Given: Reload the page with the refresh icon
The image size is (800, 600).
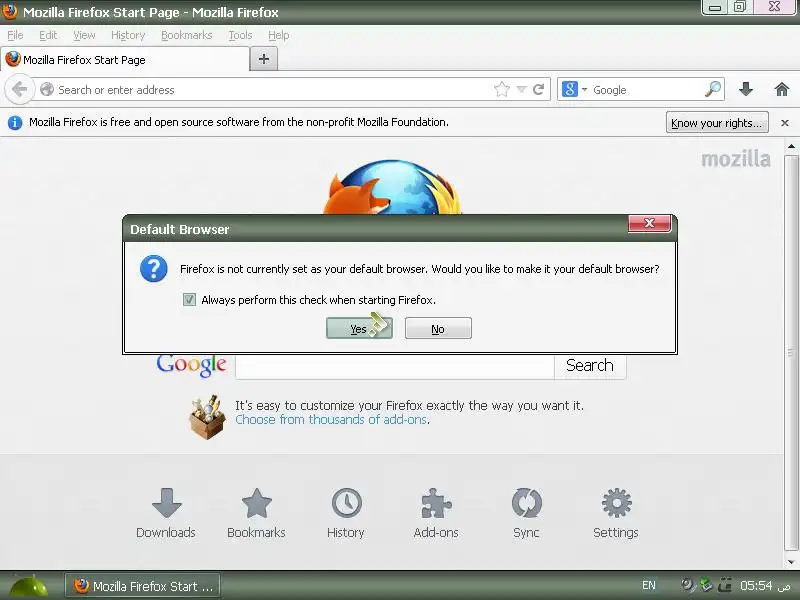Looking at the screenshot, I should click(539, 90).
